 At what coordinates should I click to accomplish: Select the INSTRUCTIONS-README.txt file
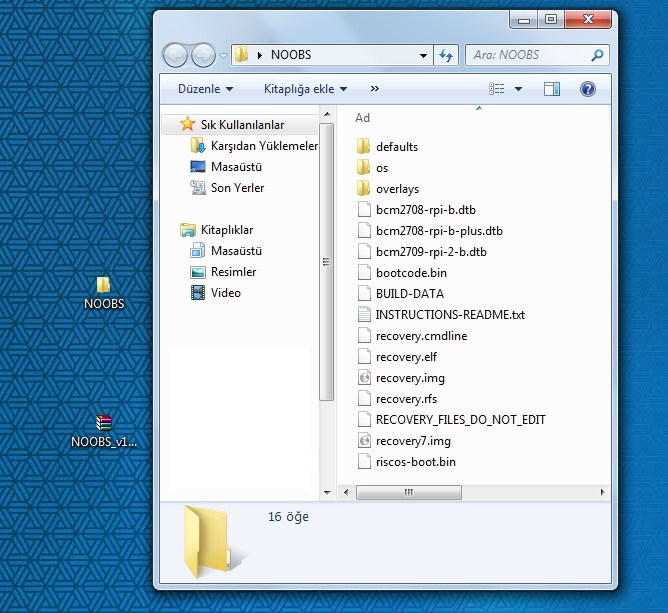pyautogui.click(x=441, y=315)
